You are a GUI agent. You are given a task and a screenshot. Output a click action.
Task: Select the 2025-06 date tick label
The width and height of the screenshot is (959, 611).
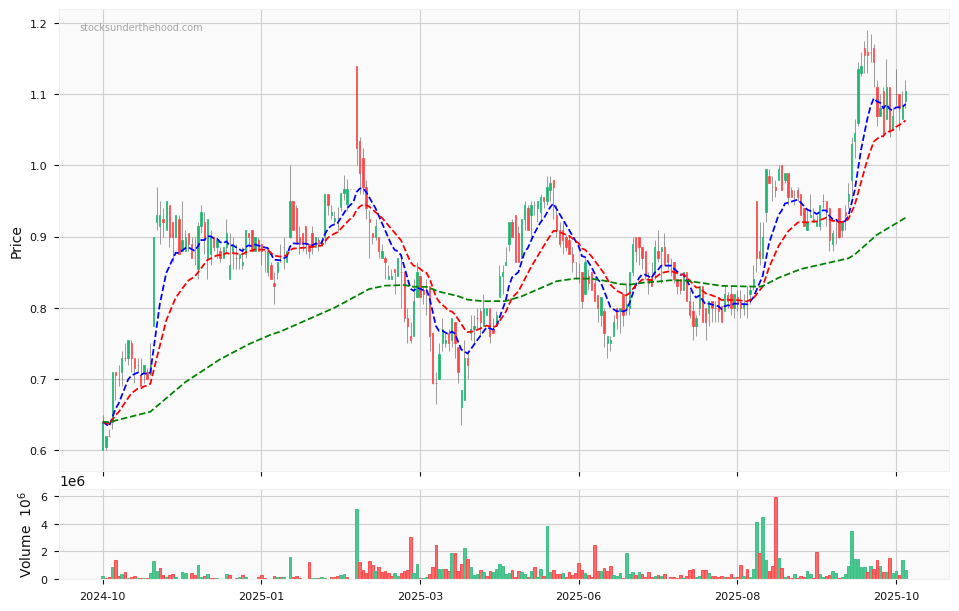tap(579, 596)
